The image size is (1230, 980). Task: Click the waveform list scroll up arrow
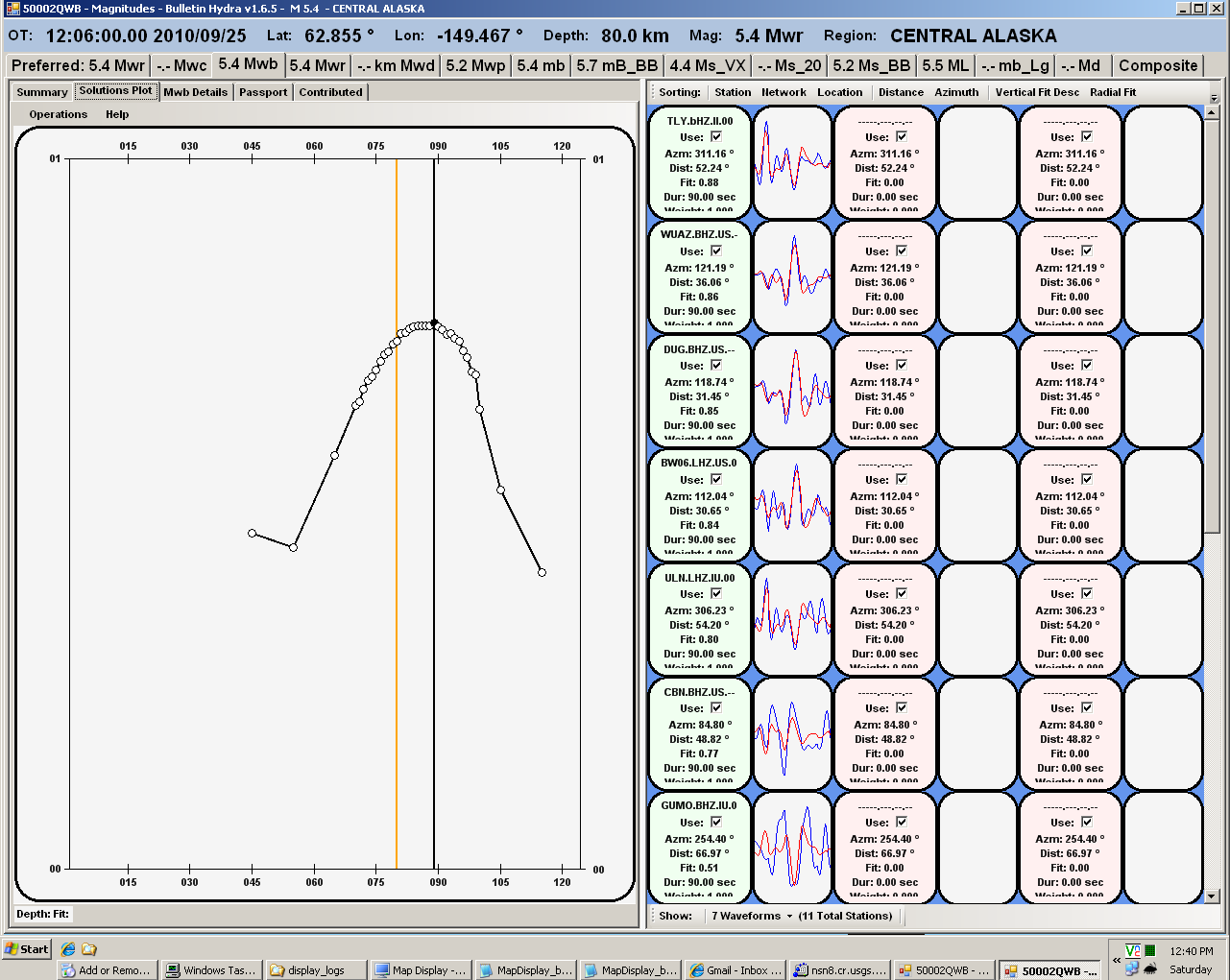tap(1212, 112)
